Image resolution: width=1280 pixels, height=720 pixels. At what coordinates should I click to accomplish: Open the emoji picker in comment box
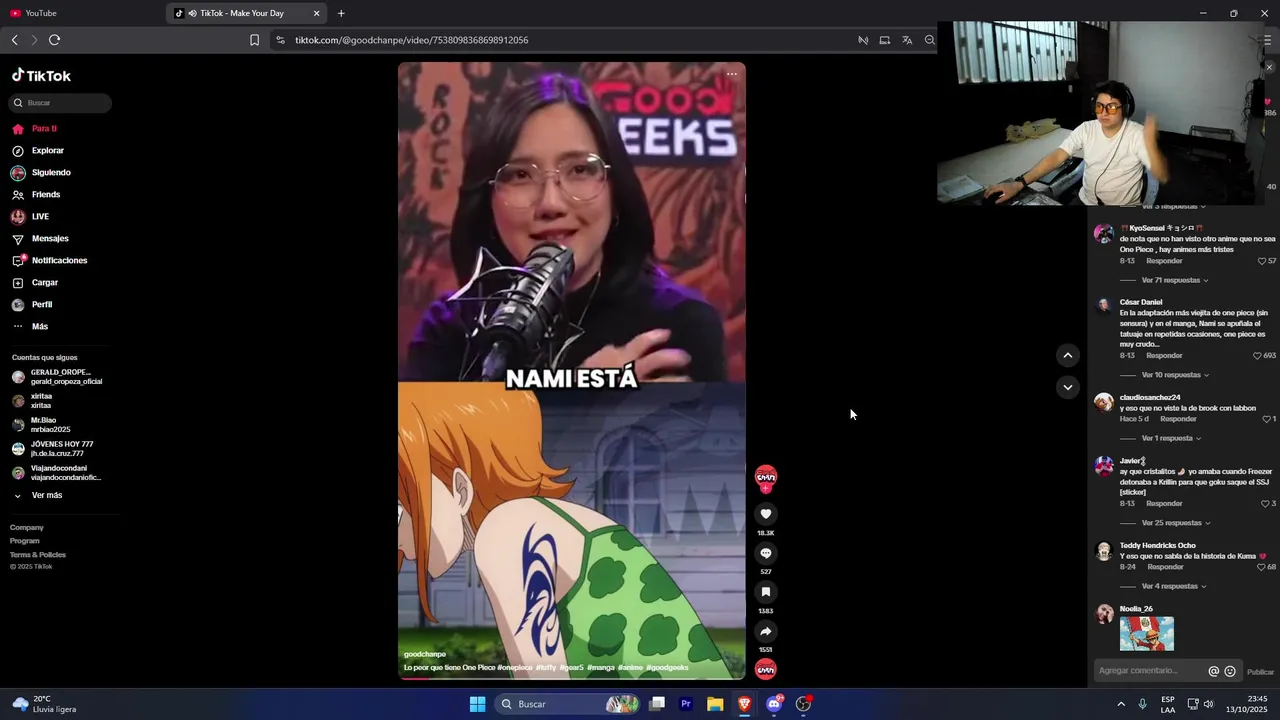1230,672
